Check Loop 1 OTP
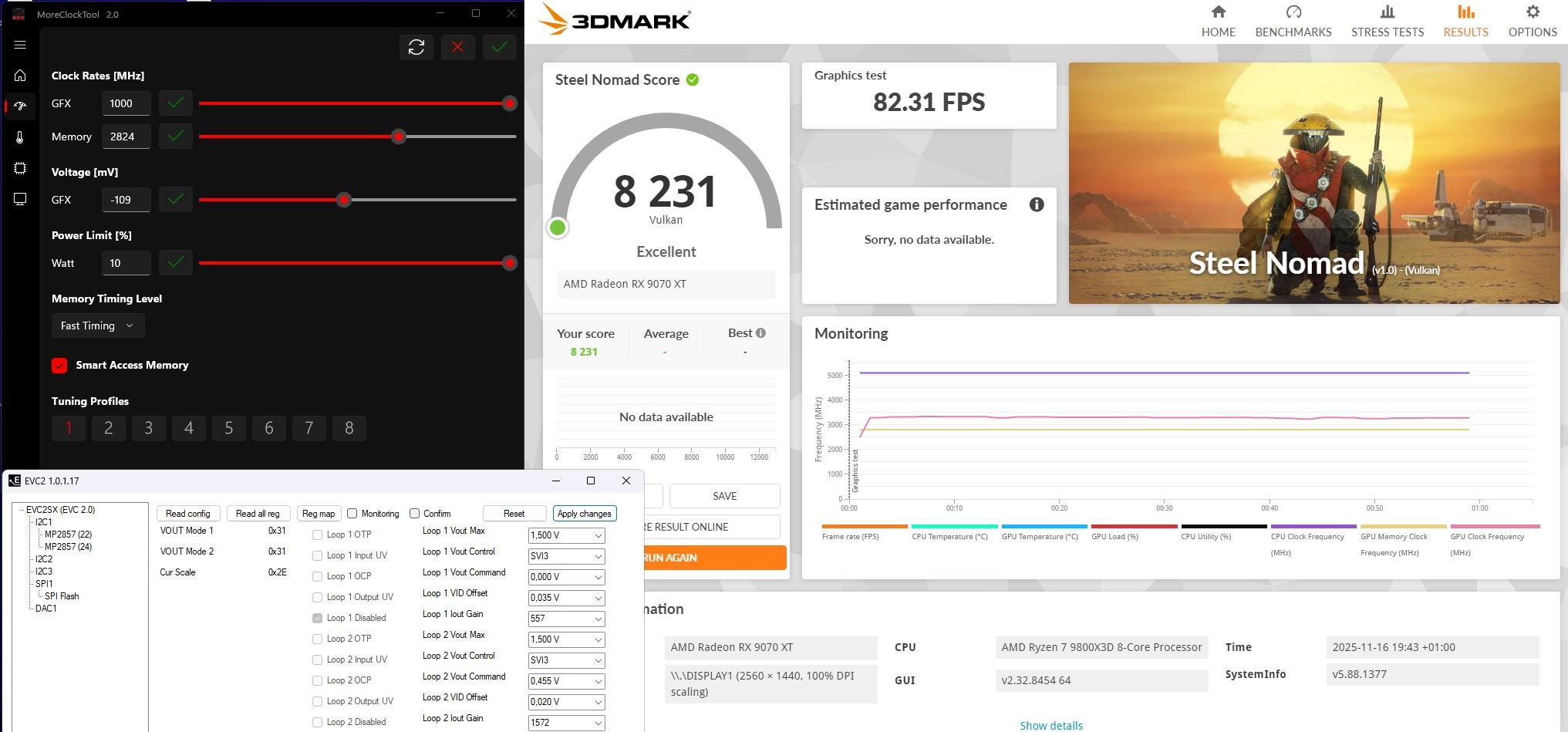The height and width of the screenshot is (732, 1568). 317,535
